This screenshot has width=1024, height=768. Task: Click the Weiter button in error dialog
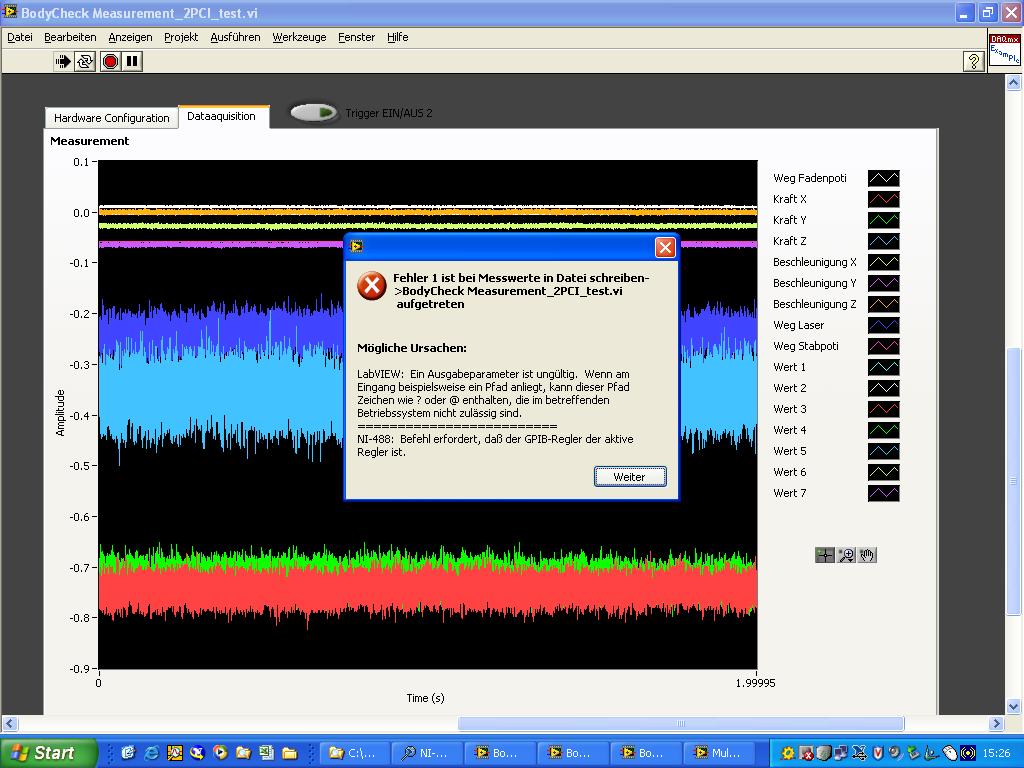pos(629,477)
